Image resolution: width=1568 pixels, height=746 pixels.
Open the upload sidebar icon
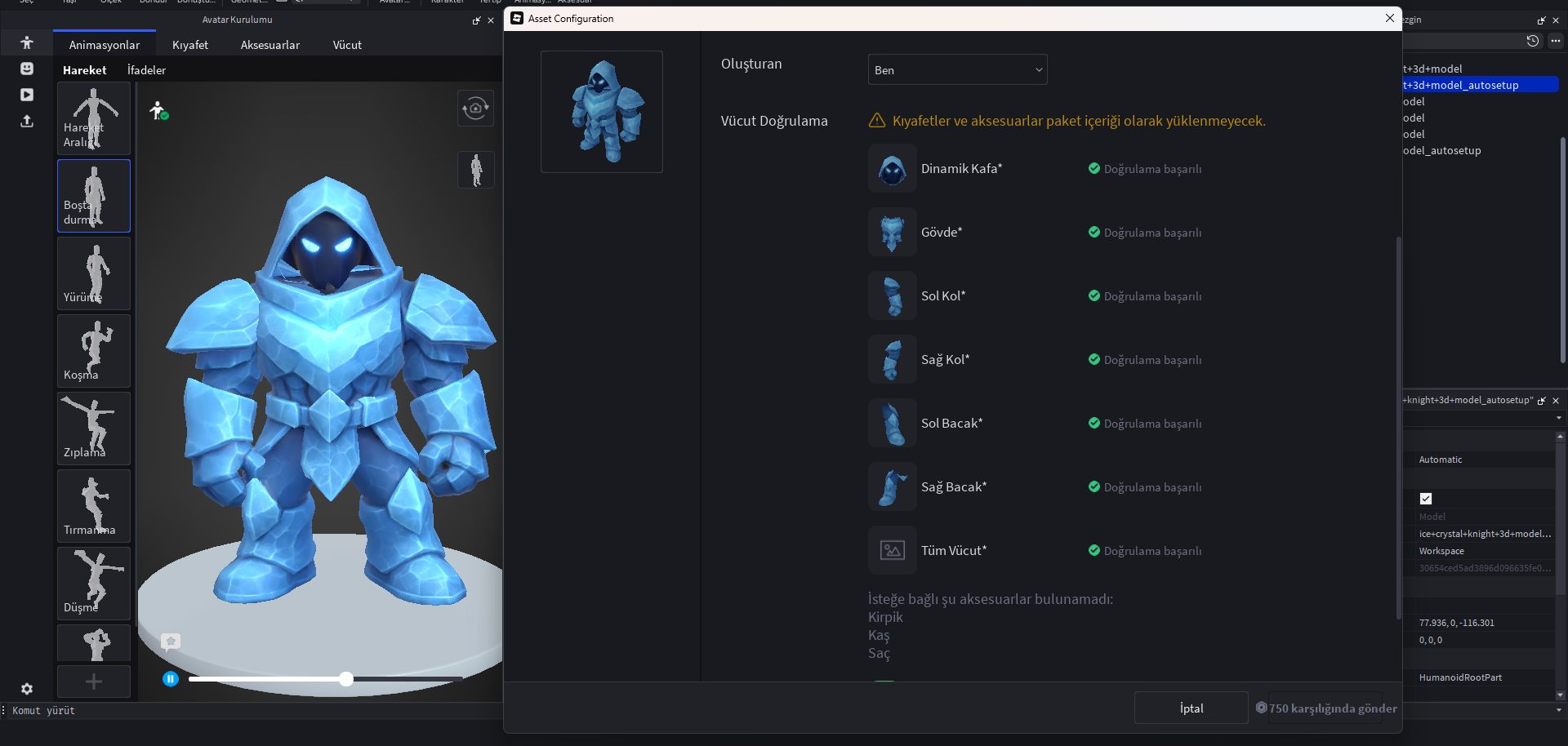click(27, 121)
